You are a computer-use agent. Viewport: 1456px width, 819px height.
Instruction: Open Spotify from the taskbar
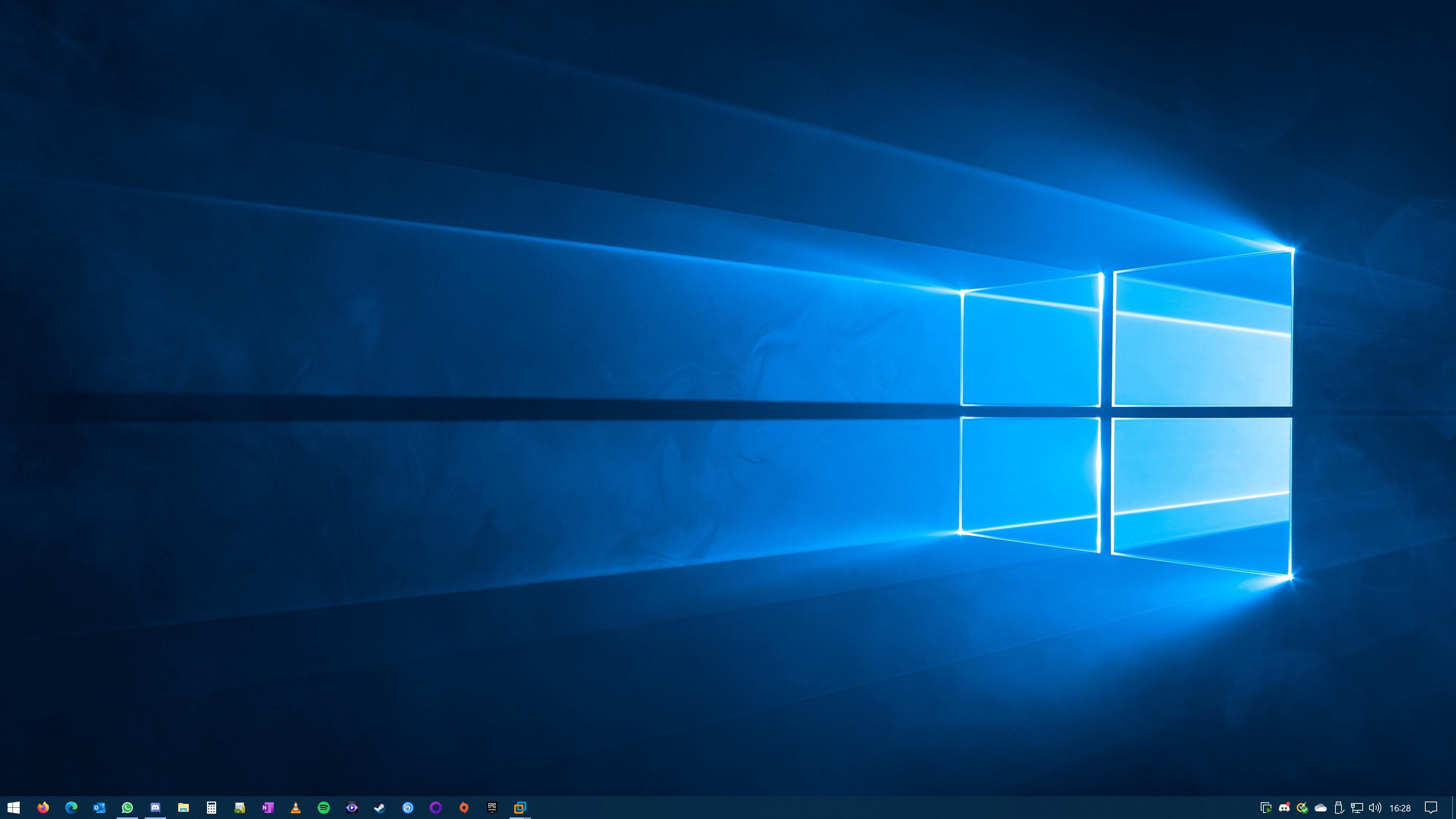(x=324, y=808)
